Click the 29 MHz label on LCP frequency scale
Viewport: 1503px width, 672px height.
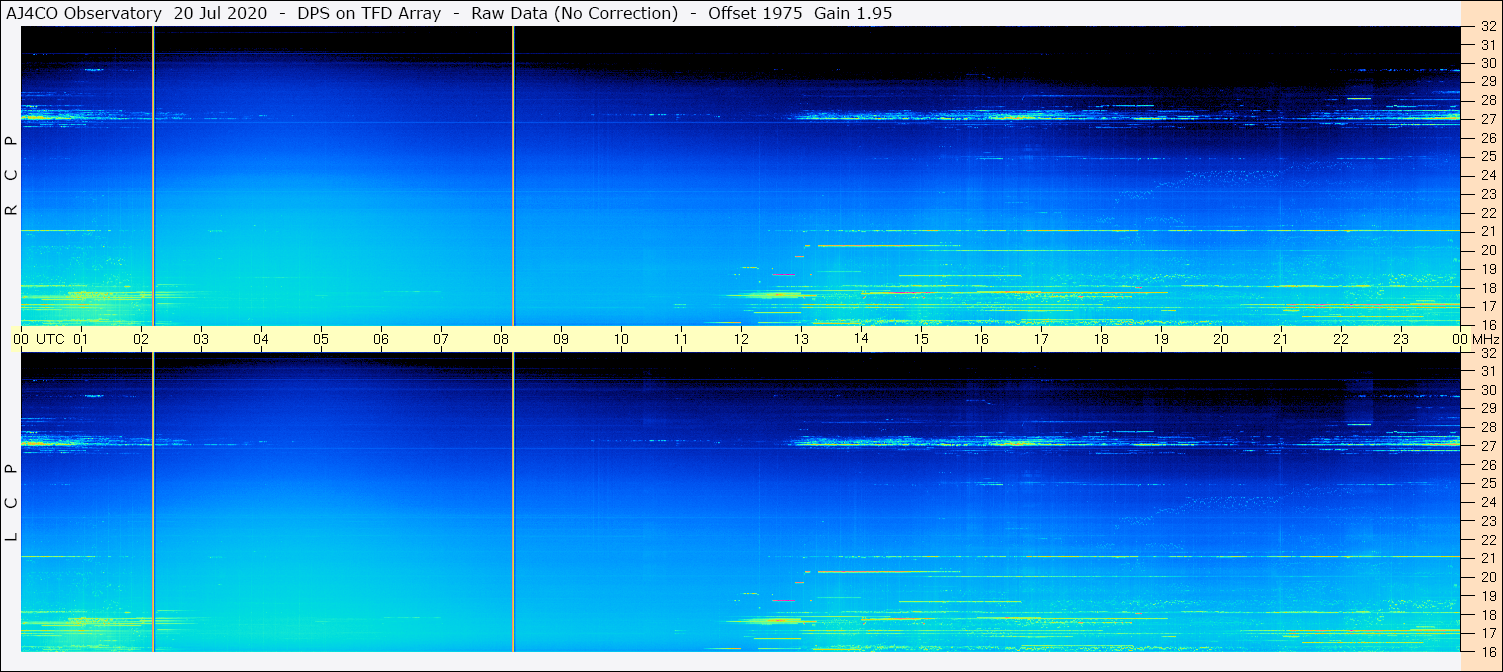(x=1488, y=408)
